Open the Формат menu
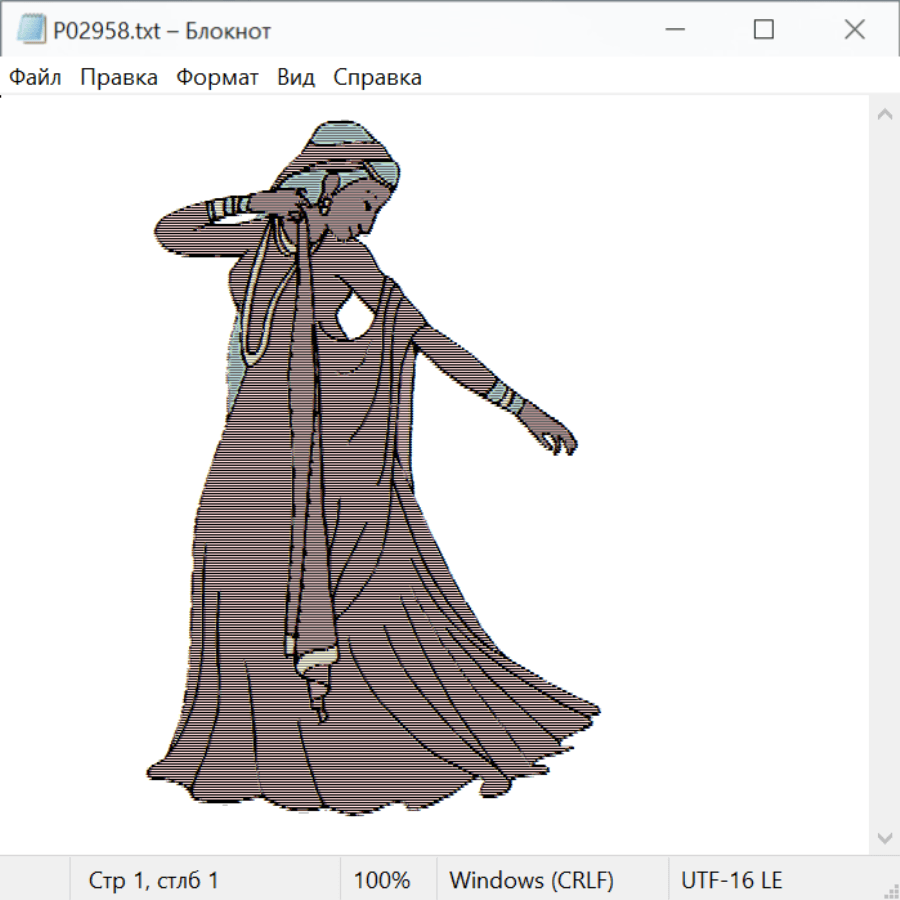Viewport: 900px width, 900px height. pyautogui.click(x=217, y=77)
